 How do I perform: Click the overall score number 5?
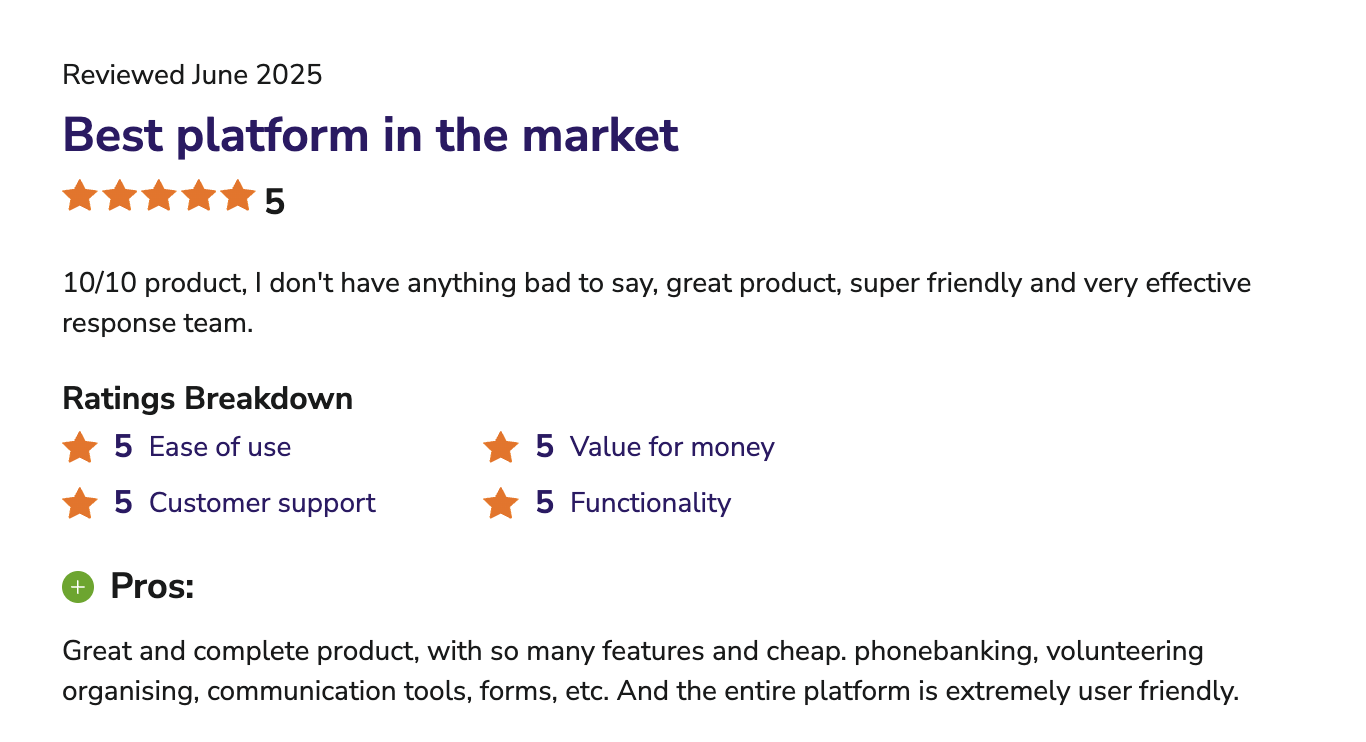coord(275,202)
